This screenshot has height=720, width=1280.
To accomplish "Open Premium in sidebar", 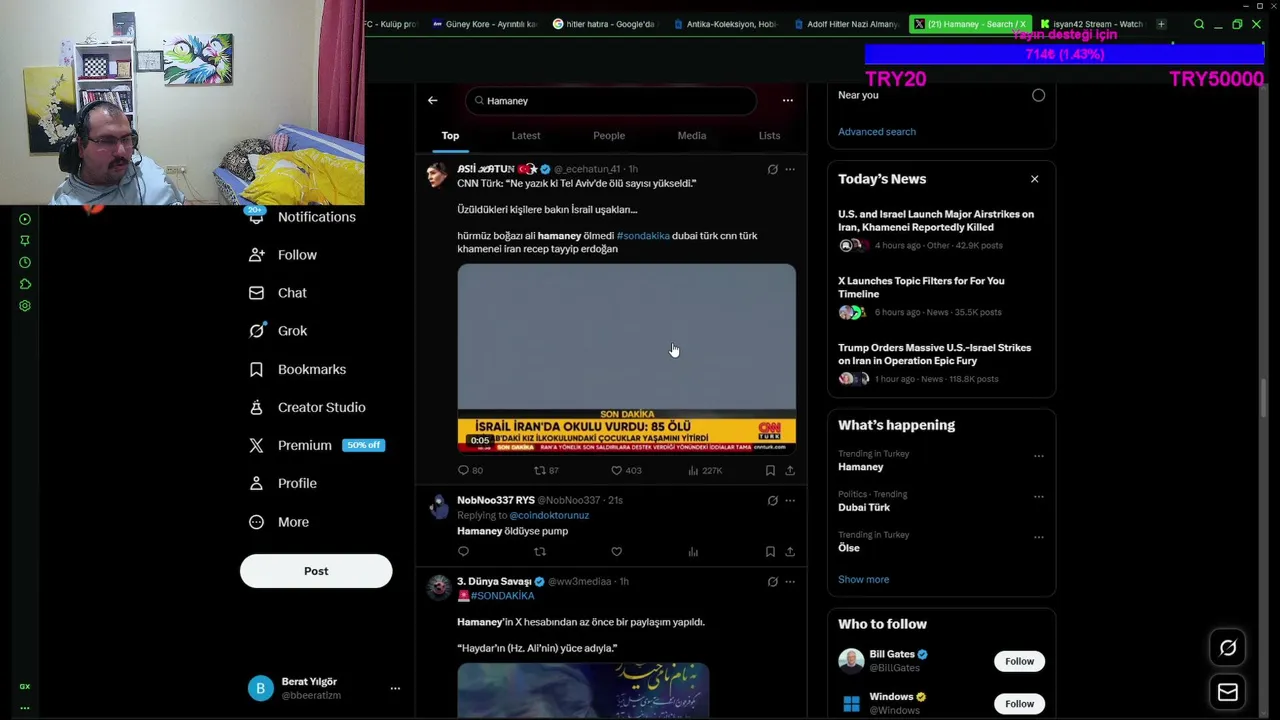I will 316,445.
